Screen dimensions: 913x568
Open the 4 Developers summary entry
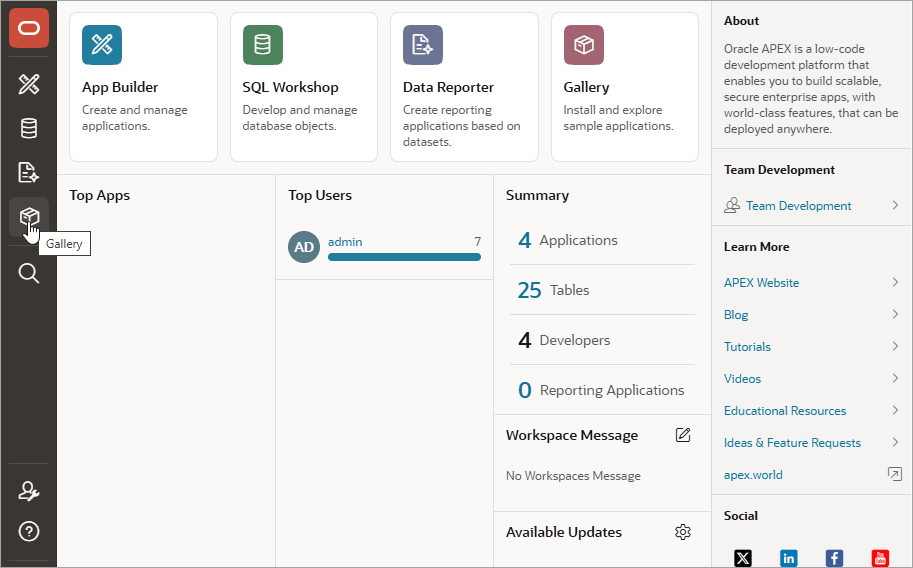[564, 340]
